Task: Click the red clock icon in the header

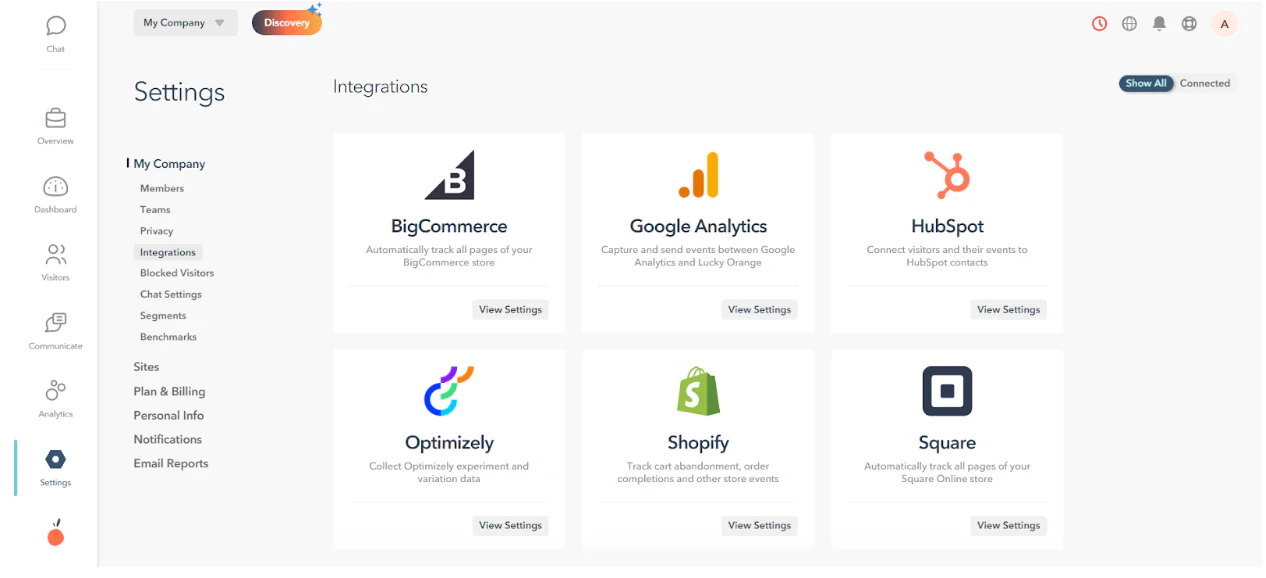Action: pyautogui.click(x=1099, y=23)
